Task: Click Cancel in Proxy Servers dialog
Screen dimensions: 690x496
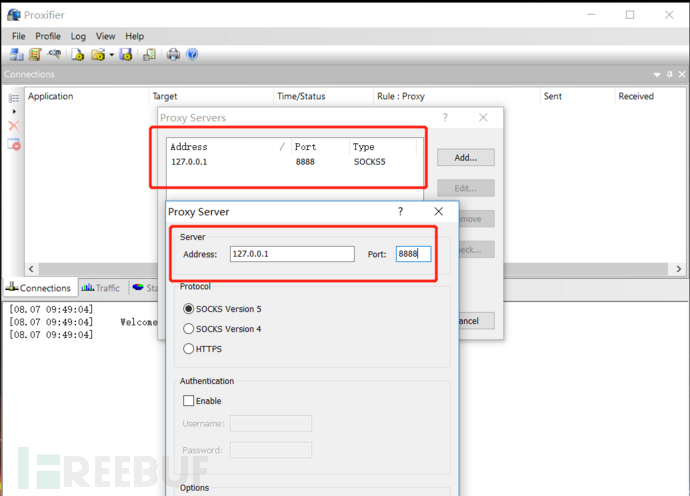Action: point(476,321)
